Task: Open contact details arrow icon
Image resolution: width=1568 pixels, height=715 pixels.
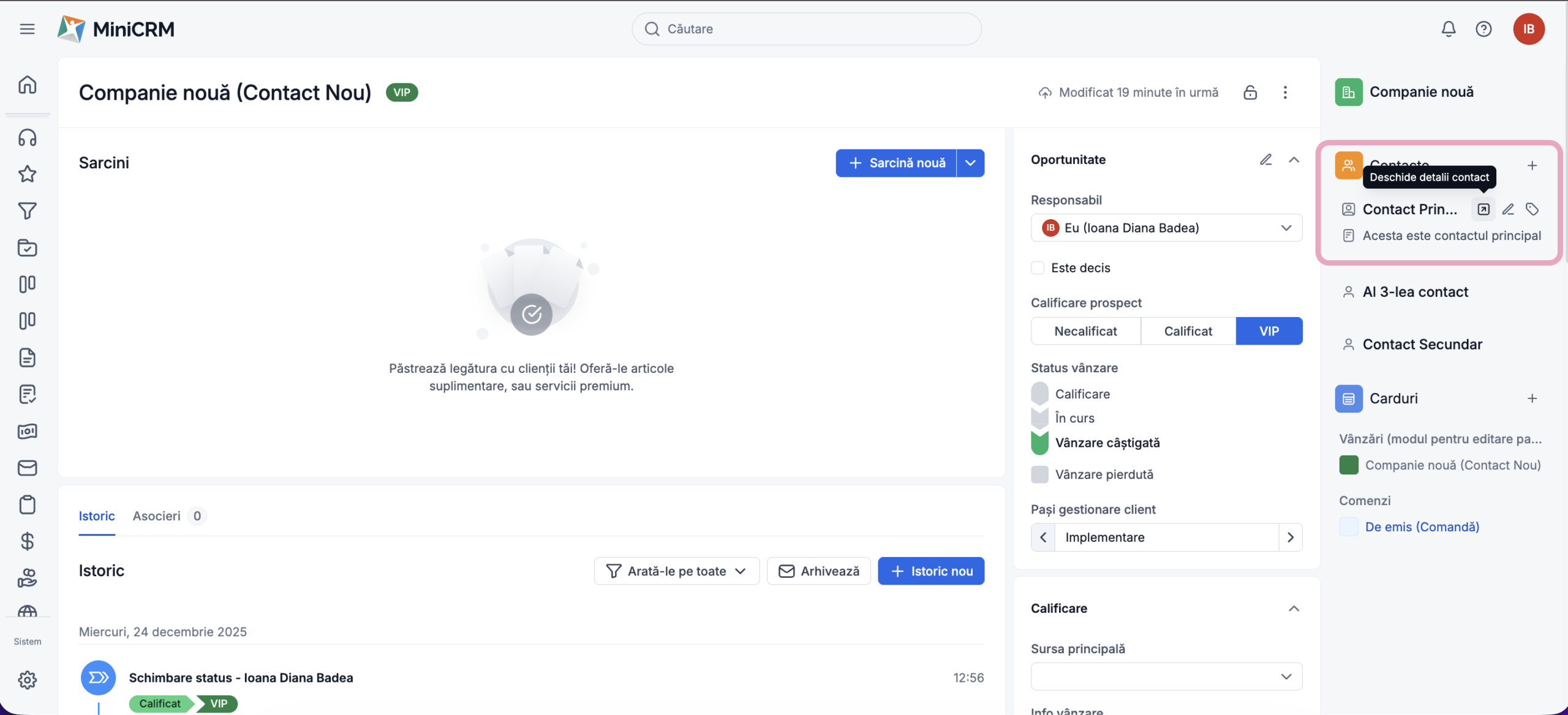Action: point(1483,209)
